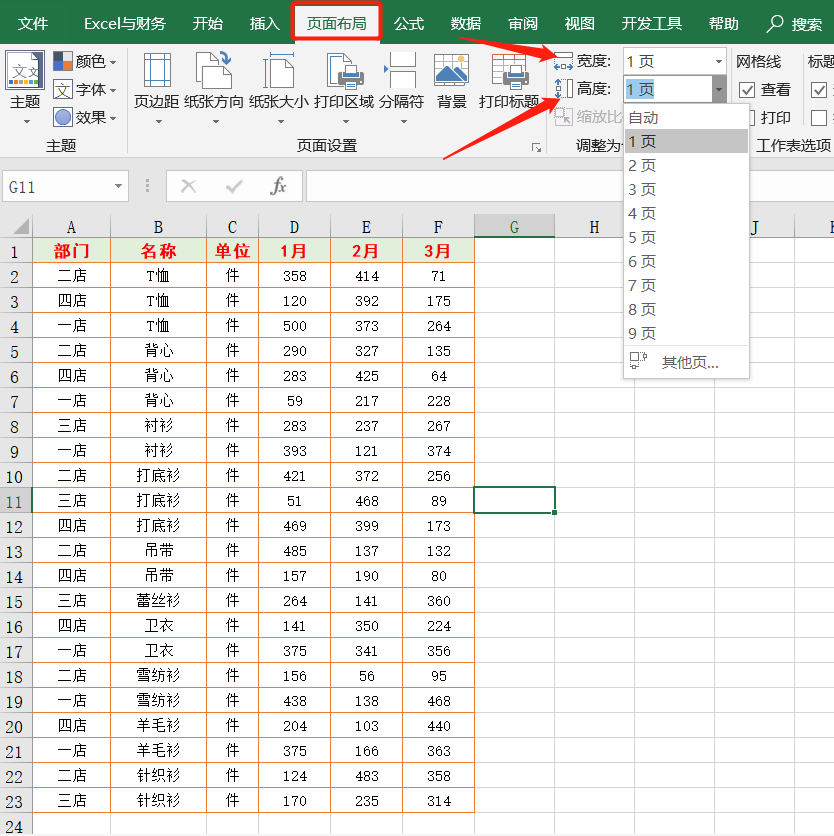834x836 pixels.
Task: Expand the Name Box dropdown arrow
Action: [x=118, y=186]
